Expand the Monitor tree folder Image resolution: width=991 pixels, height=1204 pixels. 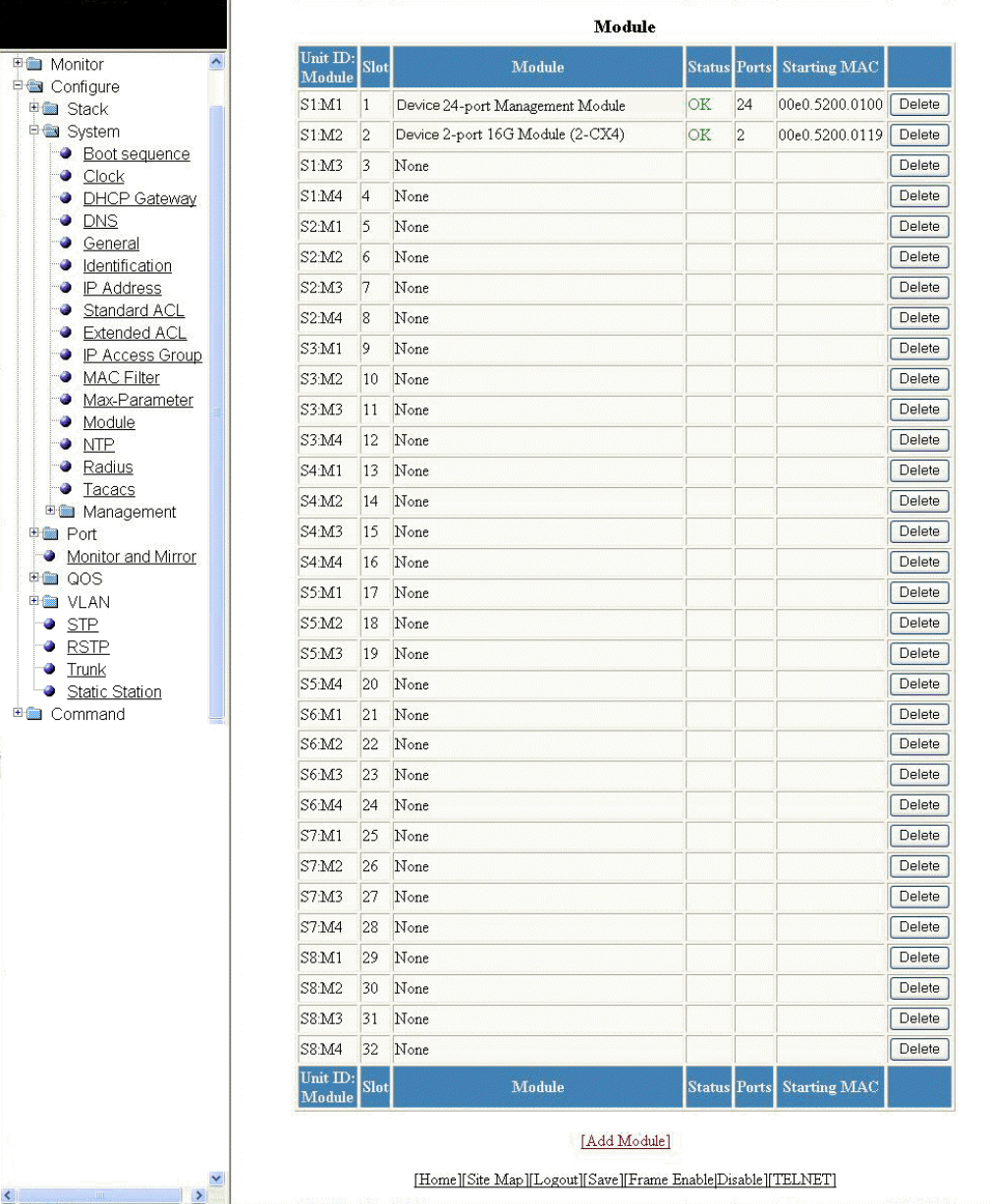click(x=18, y=64)
